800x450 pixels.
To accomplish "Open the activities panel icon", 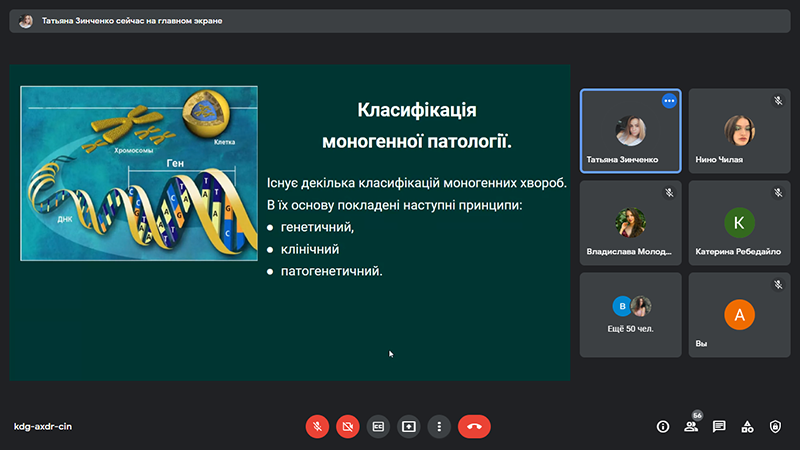I will click(x=747, y=426).
